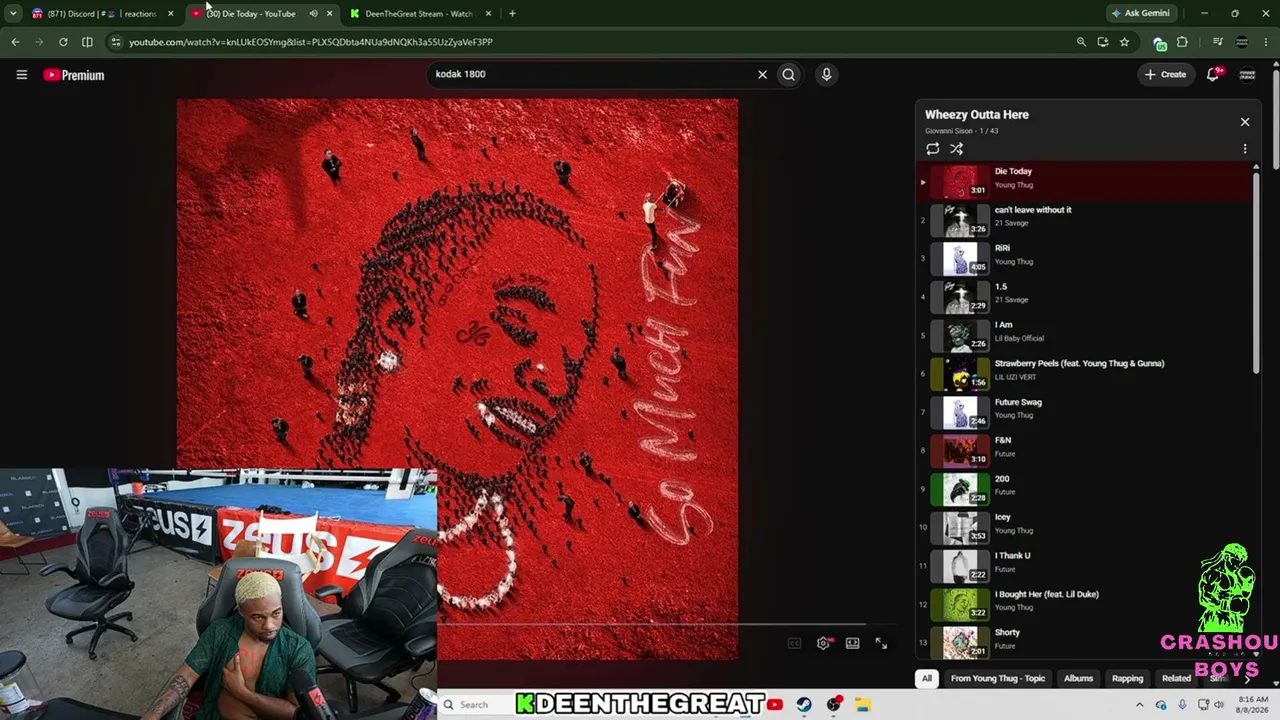Screen dimensions: 1280x720
Task: Play "I Am" by Lil Baby
Action: point(1085,335)
